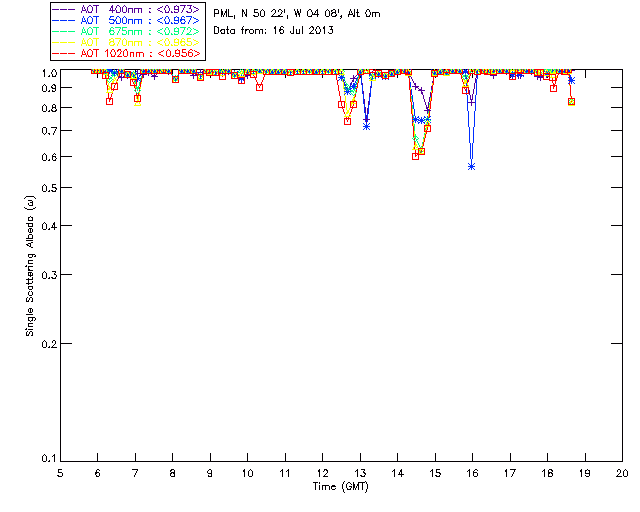Viewport: 640px width, 512px height.
Task: Click the red square point near 6.3h
Action: (x=109, y=101)
